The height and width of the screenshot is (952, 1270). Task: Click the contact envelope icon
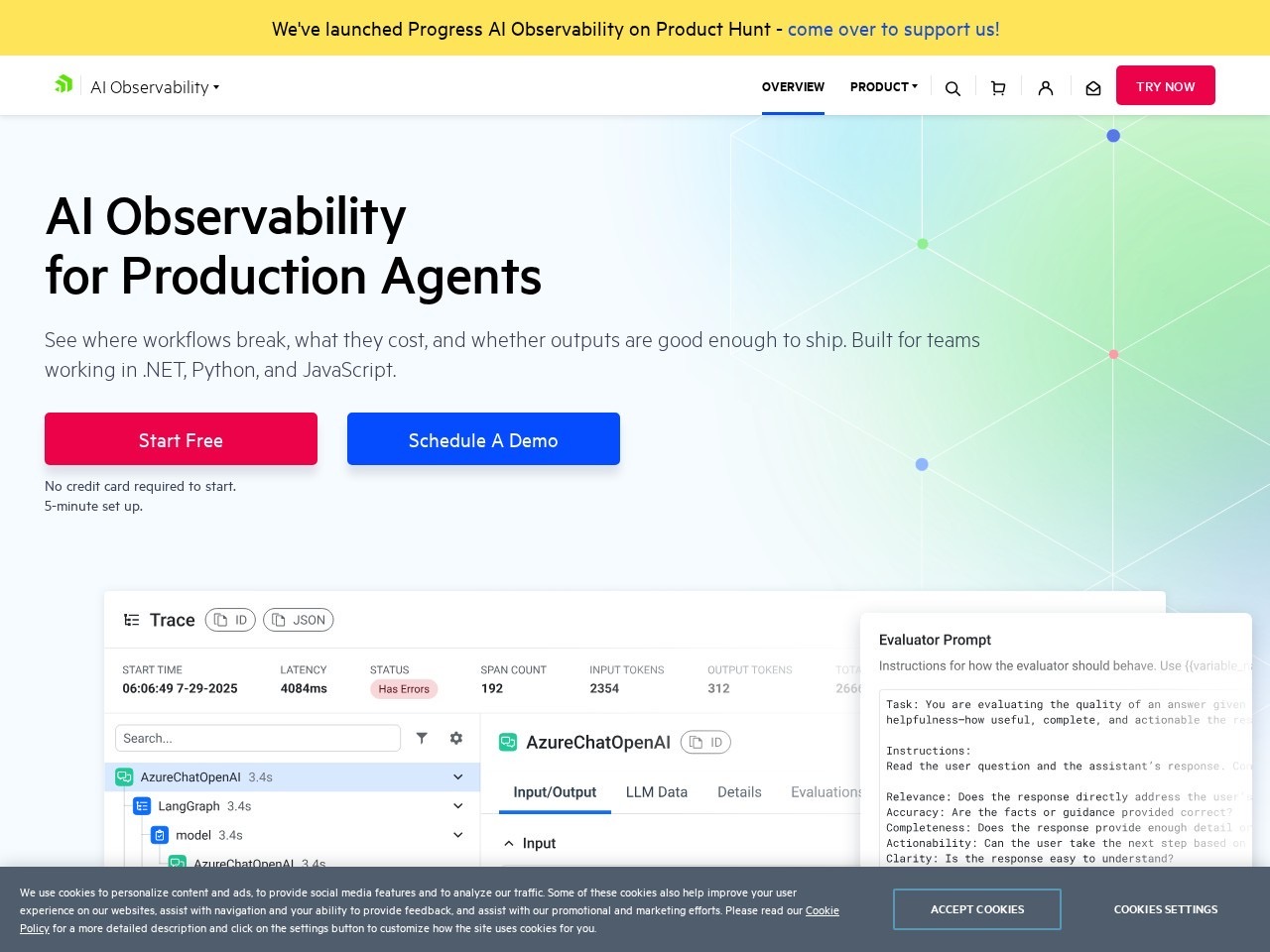(1093, 88)
